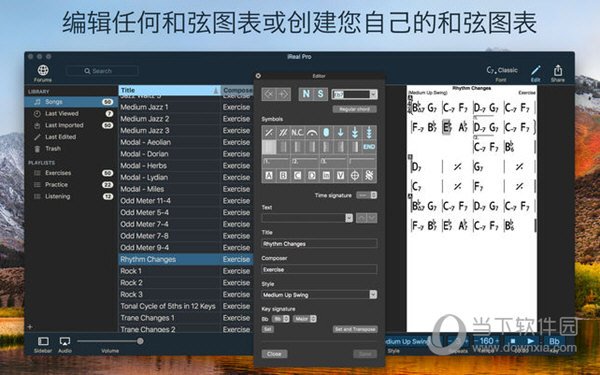Insert section A rehearsal mark

coord(269,175)
